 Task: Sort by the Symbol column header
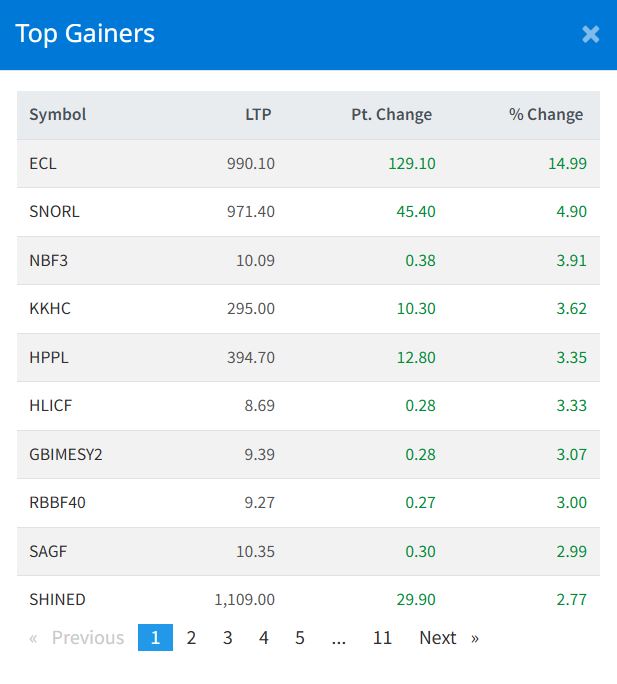tap(58, 114)
